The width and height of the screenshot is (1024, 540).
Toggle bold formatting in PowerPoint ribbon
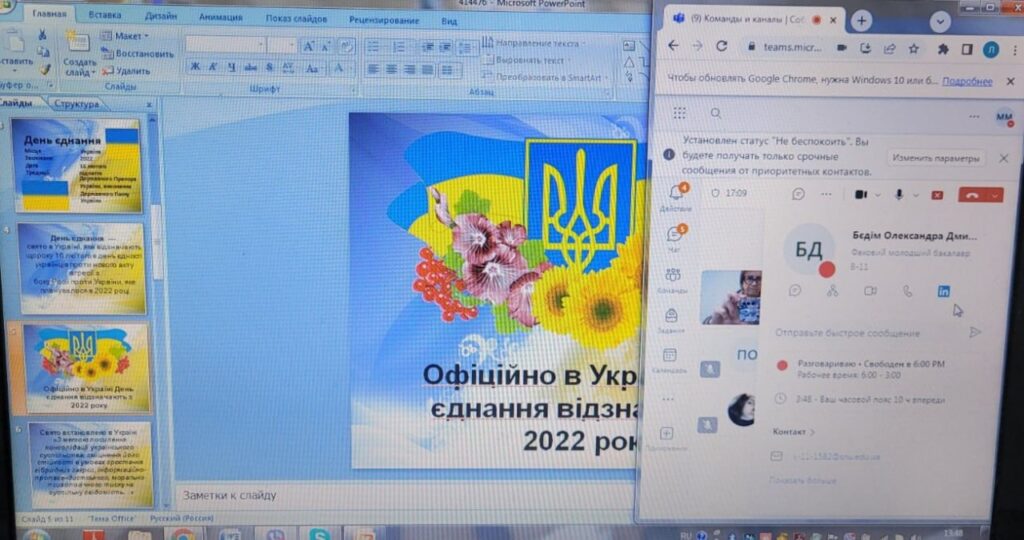point(196,67)
